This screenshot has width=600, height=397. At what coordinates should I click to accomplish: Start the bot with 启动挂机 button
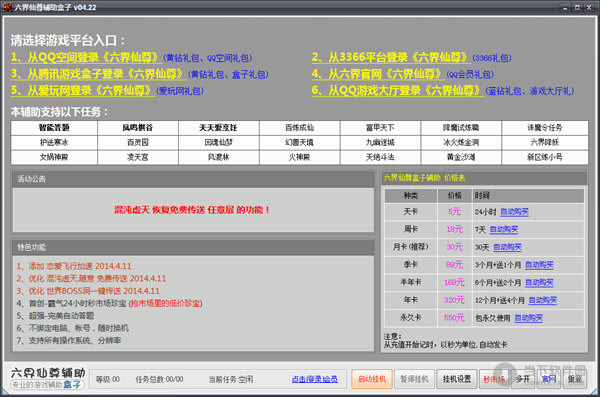click(x=372, y=379)
